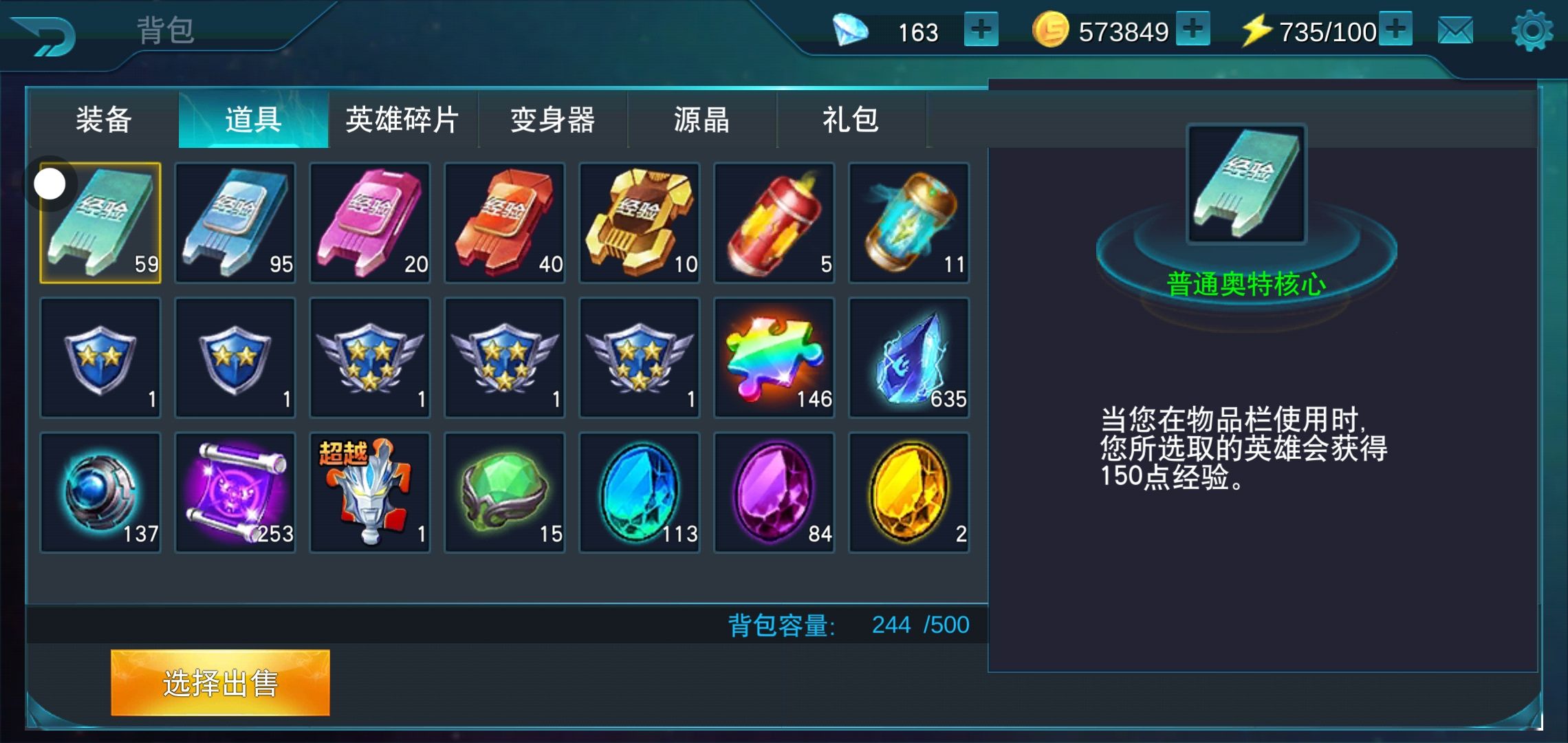The image size is (1568, 743).
Task: Select the green experience card item
Action: point(100,223)
